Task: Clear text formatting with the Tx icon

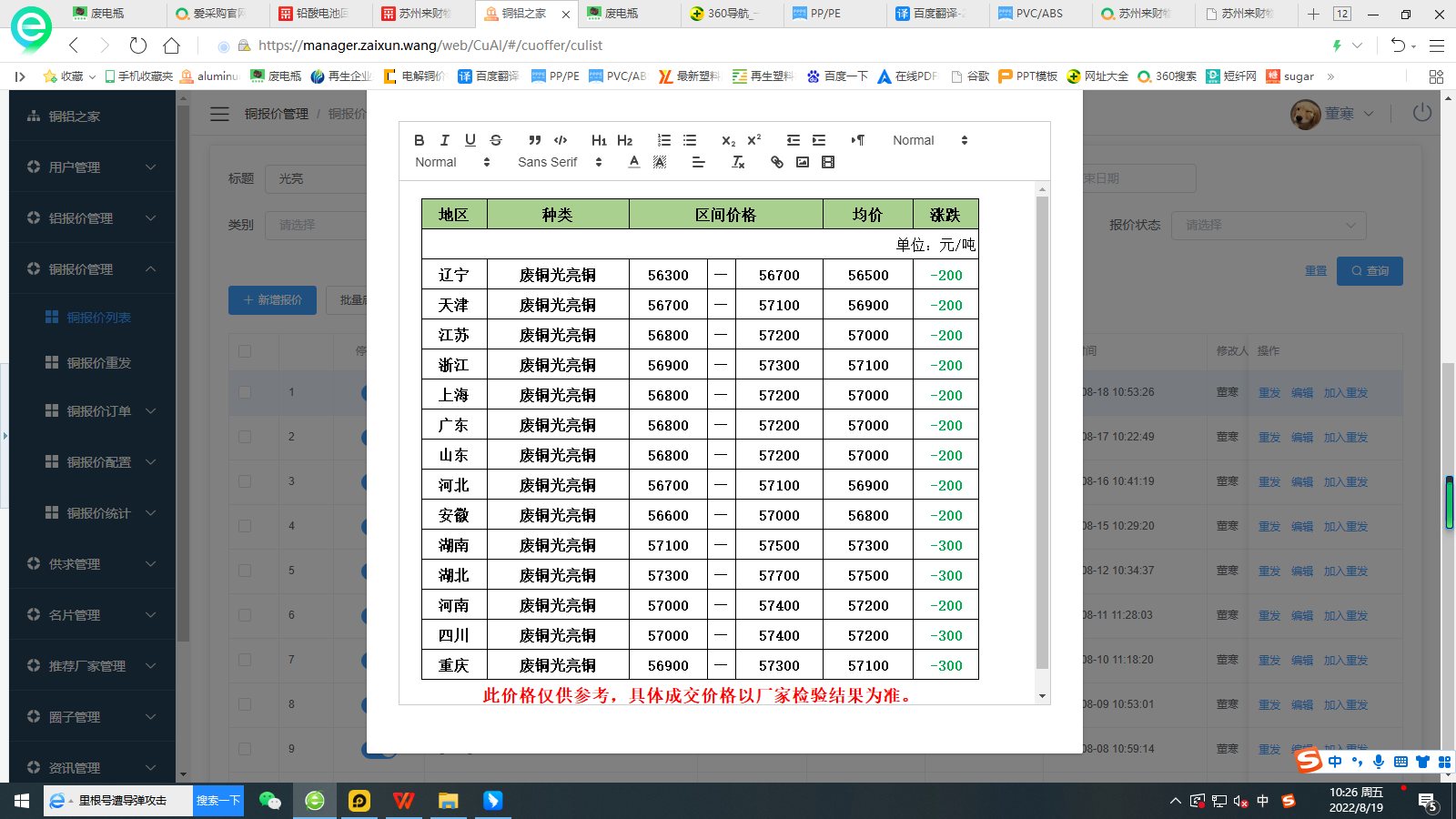Action: (738, 162)
